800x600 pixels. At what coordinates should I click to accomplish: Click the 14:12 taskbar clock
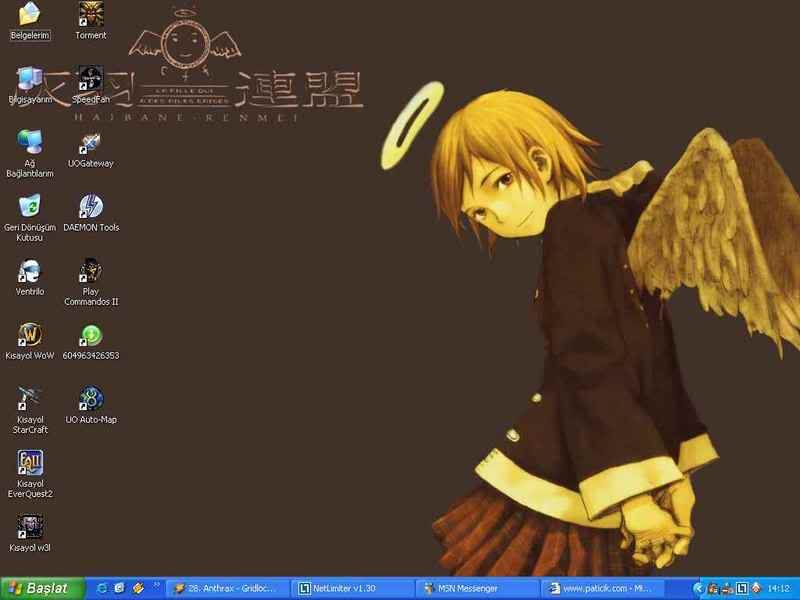[x=779, y=588]
